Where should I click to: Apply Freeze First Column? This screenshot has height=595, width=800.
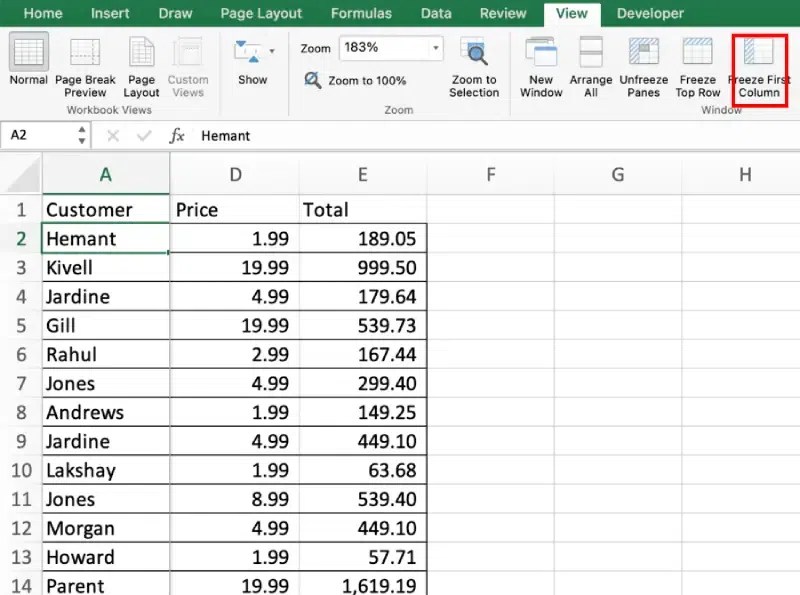tap(759, 65)
